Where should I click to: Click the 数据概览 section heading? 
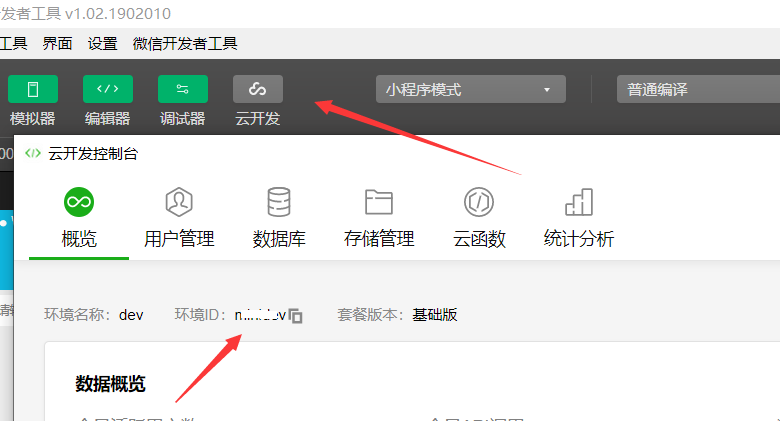click(x=110, y=384)
